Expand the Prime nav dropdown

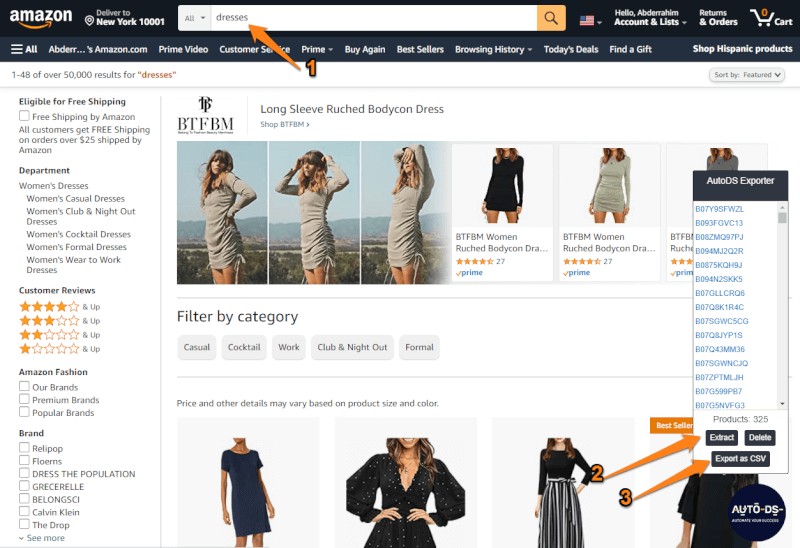pos(317,49)
